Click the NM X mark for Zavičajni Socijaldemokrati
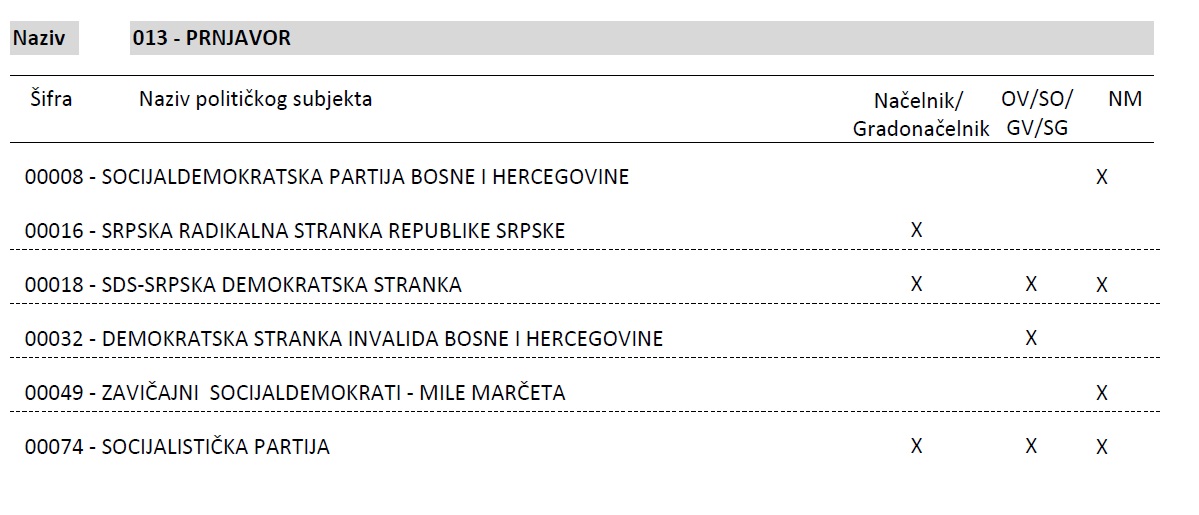The height and width of the screenshot is (515, 1199). pos(1101,393)
